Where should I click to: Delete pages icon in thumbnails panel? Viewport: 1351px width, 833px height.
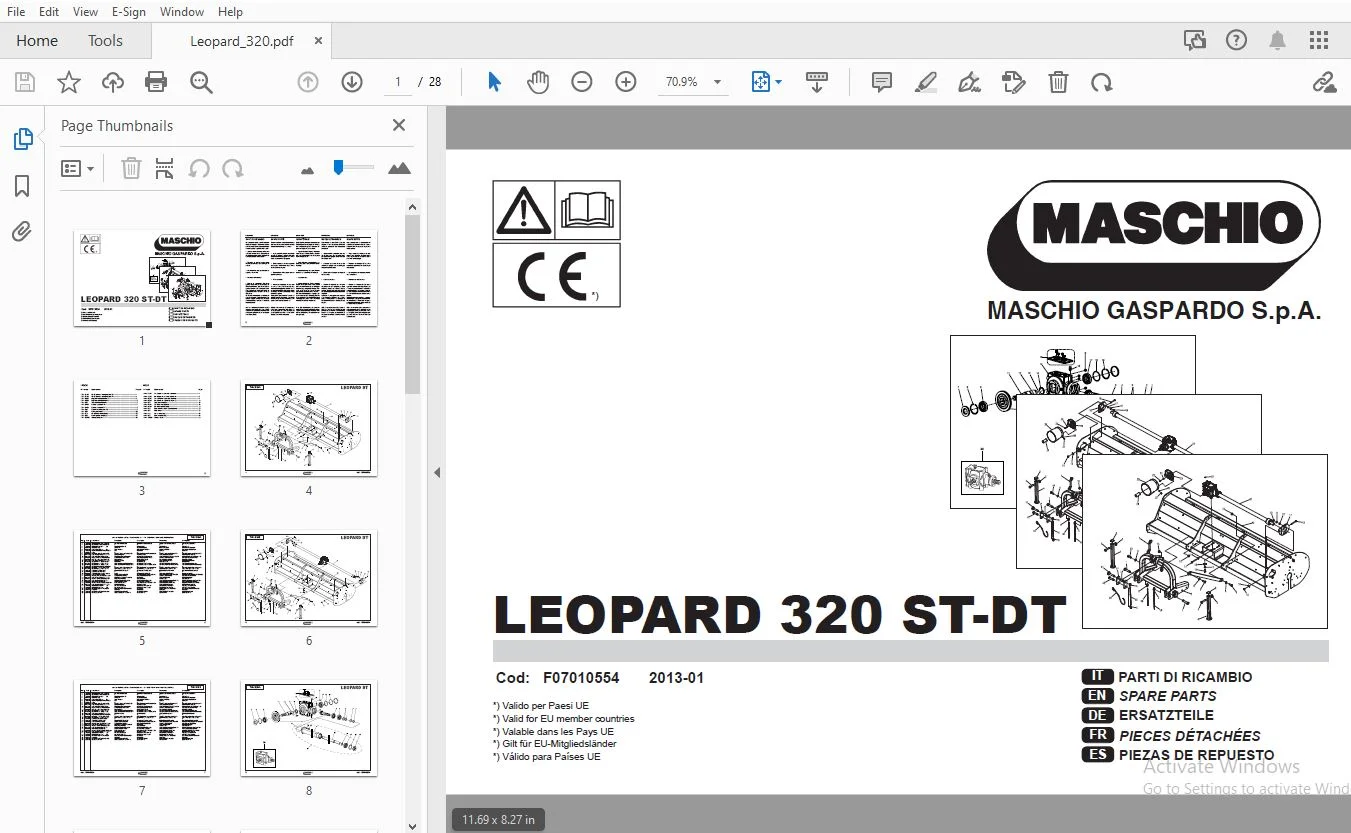pos(131,169)
